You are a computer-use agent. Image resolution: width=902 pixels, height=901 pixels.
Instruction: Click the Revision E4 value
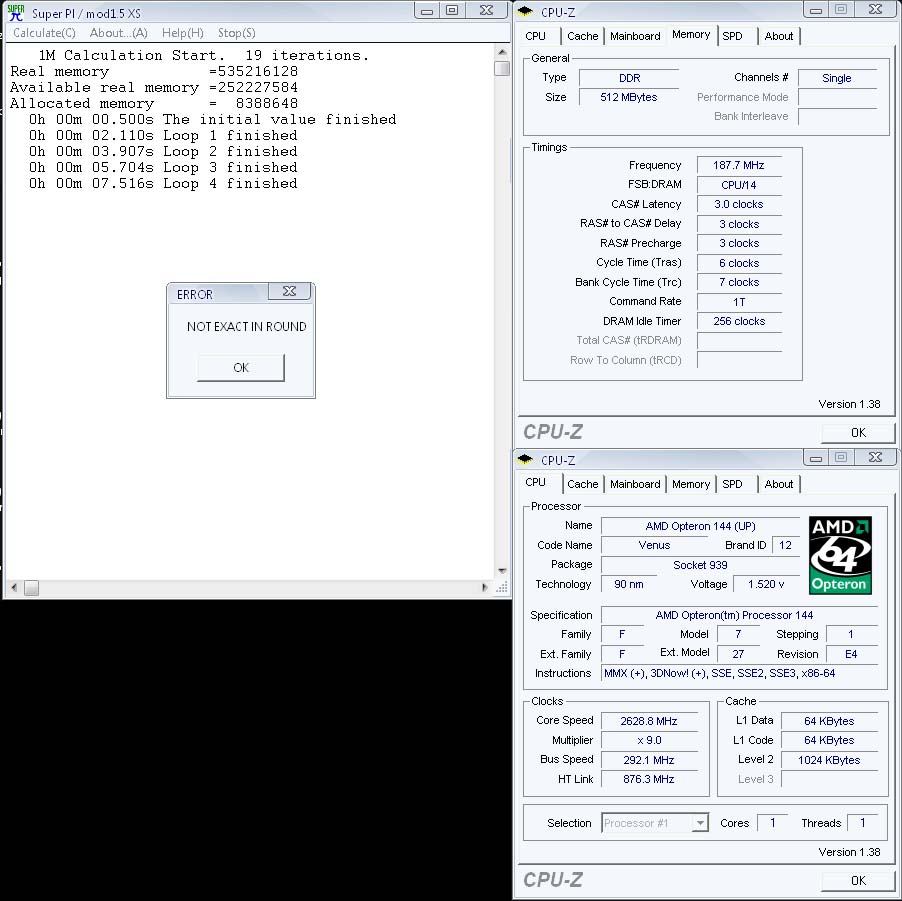[x=851, y=654]
